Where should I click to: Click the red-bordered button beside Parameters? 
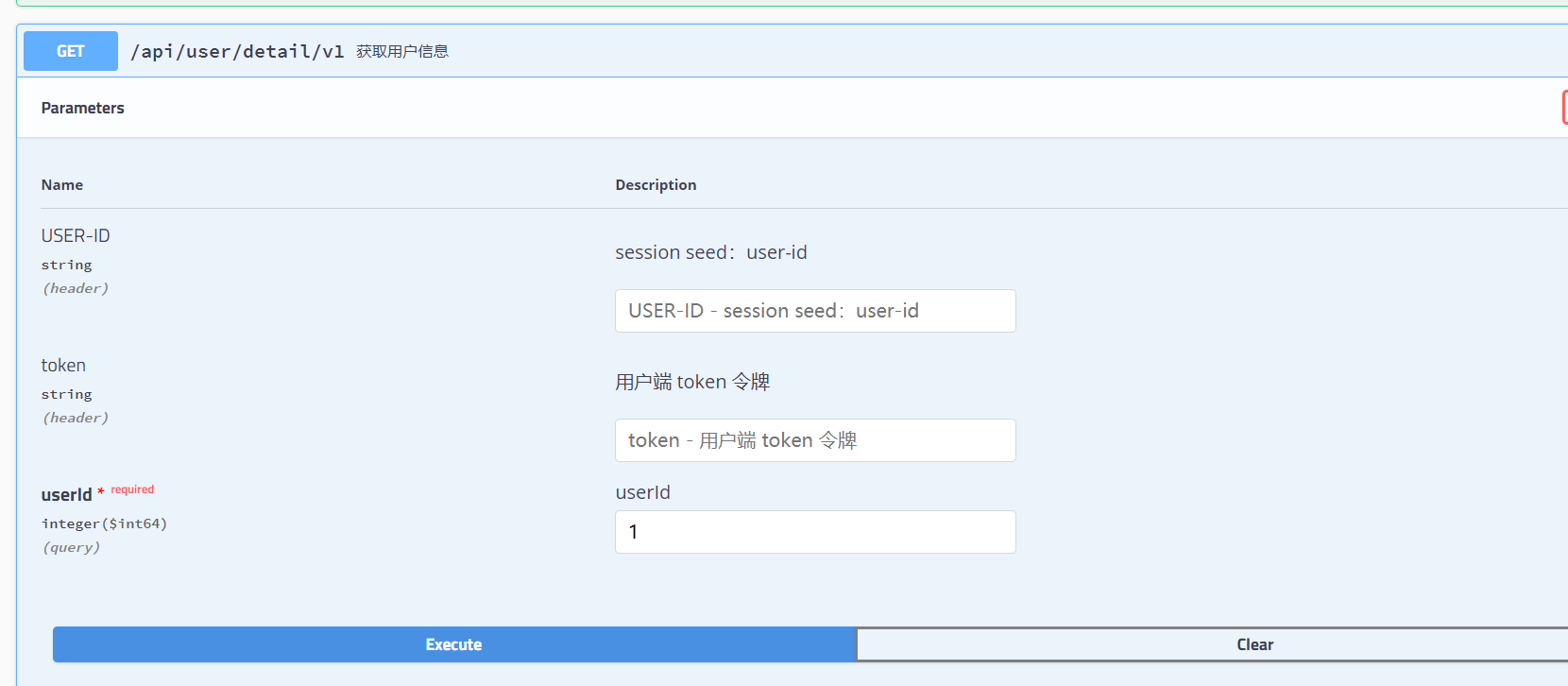pyautogui.click(x=1564, y=108)
